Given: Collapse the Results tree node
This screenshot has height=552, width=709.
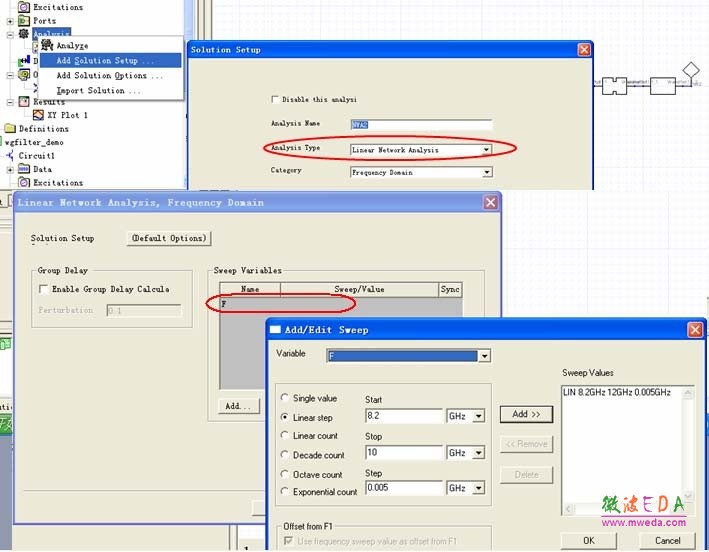Looking at the screenshot, I should pyautogui.click(x=10, y=102).
